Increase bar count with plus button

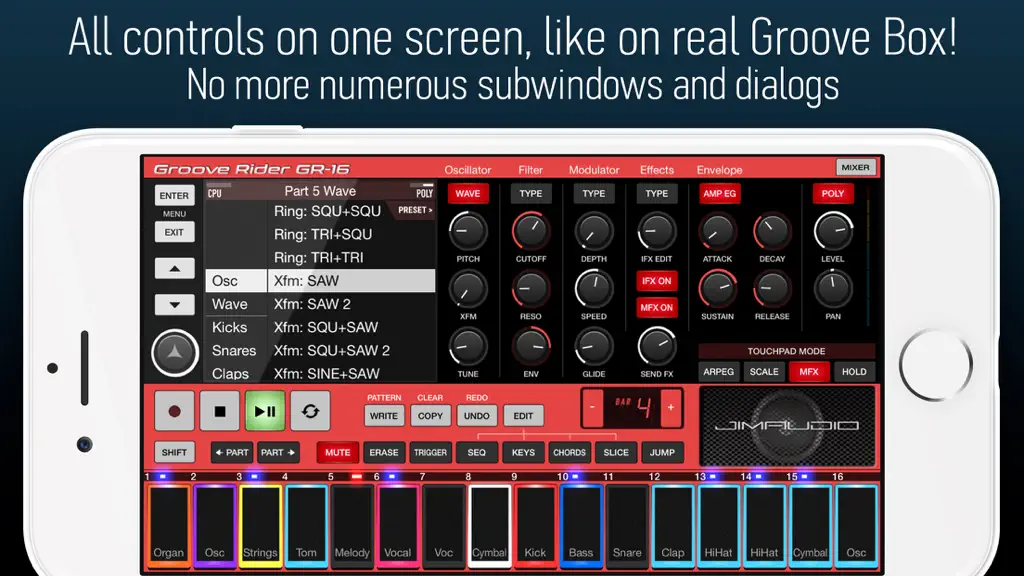(x=671, y=408)
